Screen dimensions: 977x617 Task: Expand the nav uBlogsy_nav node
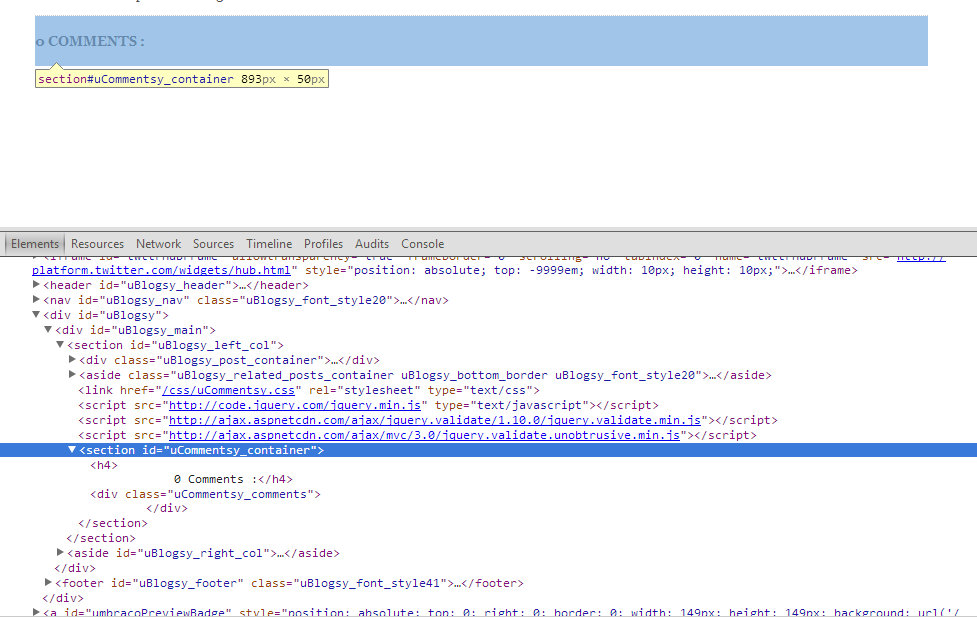(36, 299)
